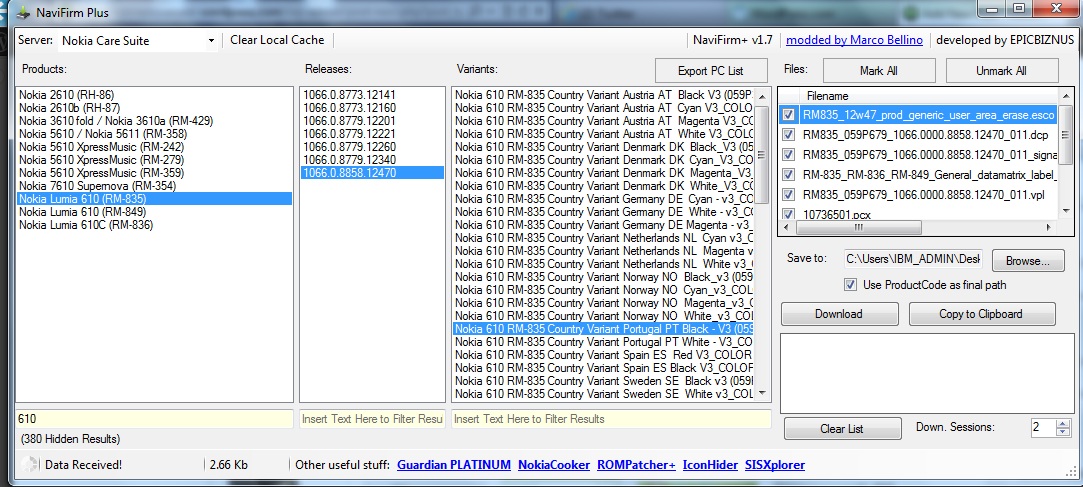The image size is (1083, 487).
Task: Click the variants filter text field
Action: tap(611, 419)
